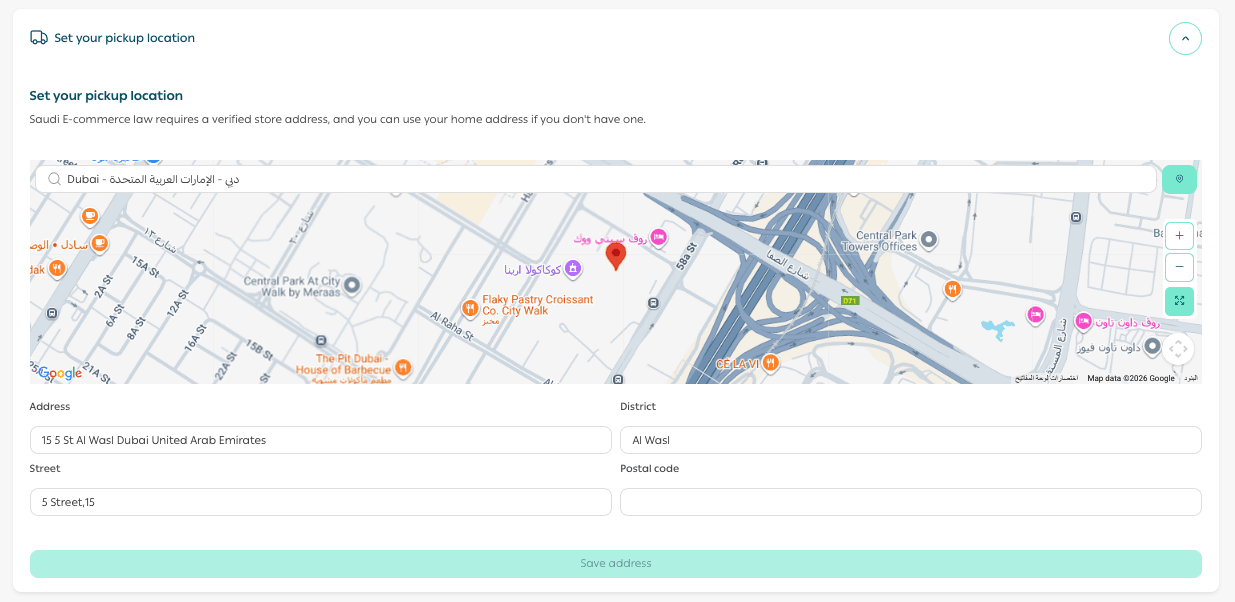Image resolution: width=1235 pixels, height=602 pixels.
Task: Click the Street input field
Action: click(320, 502)
